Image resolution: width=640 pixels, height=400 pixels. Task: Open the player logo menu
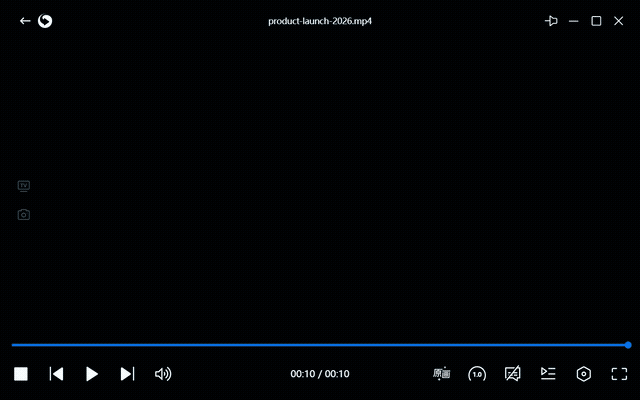tap(45, 21)
